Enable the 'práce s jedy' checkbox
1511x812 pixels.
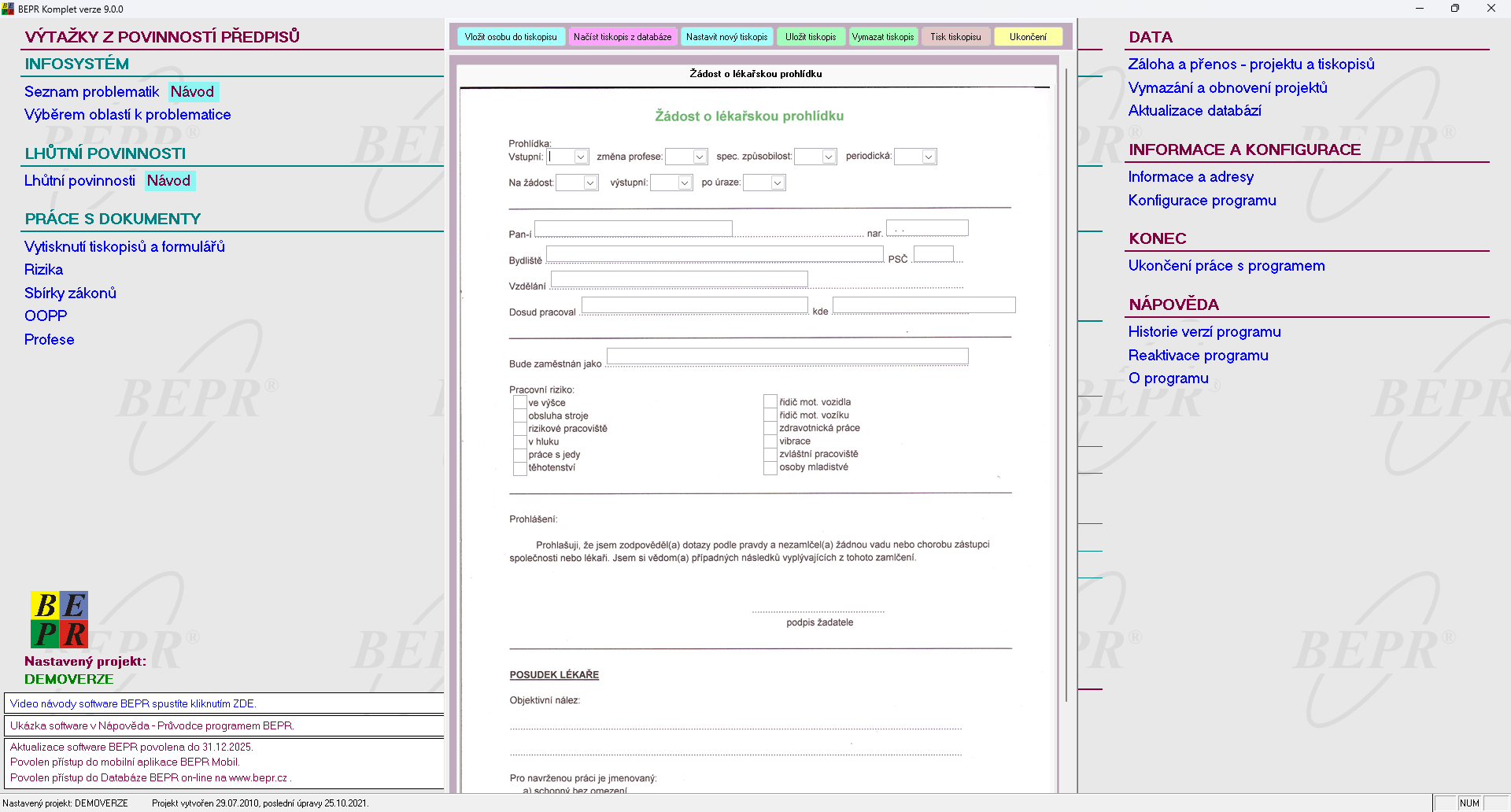point(519,455)
